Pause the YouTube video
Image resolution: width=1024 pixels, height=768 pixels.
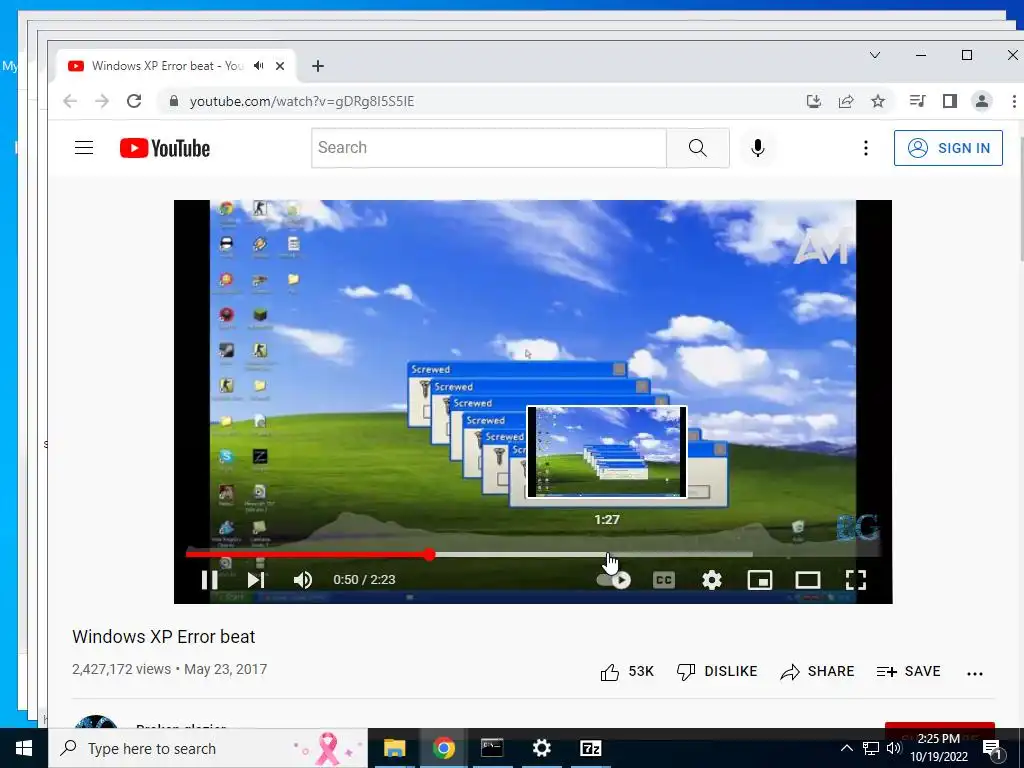pos(209,580)
